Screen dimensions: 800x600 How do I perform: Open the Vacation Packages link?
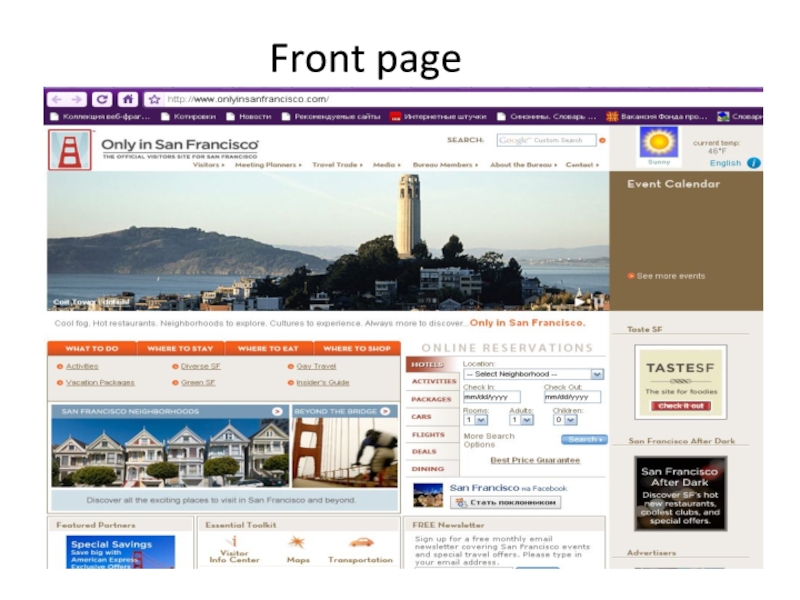coord(100,383)
